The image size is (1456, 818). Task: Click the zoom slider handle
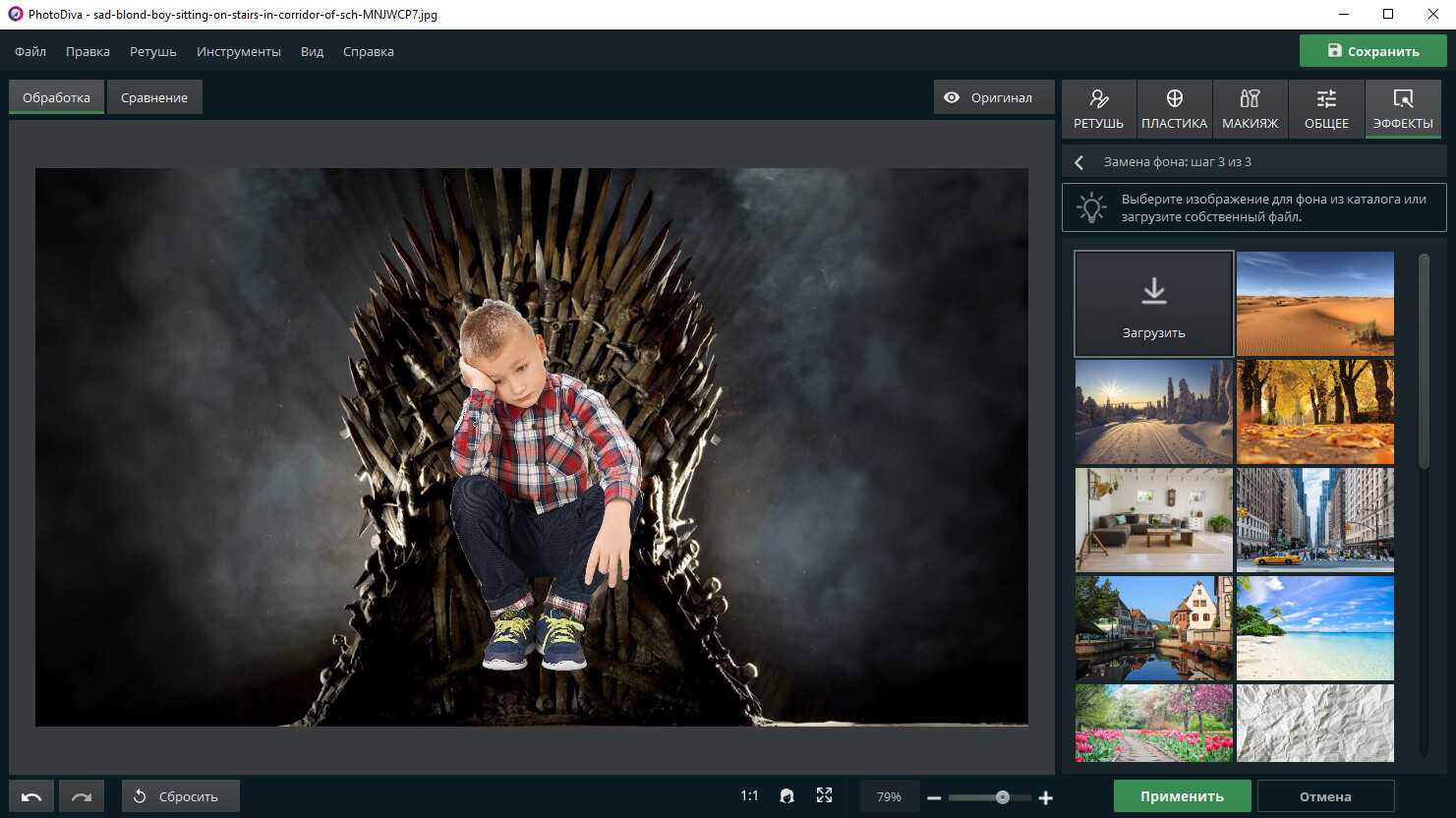(1002, 797)
